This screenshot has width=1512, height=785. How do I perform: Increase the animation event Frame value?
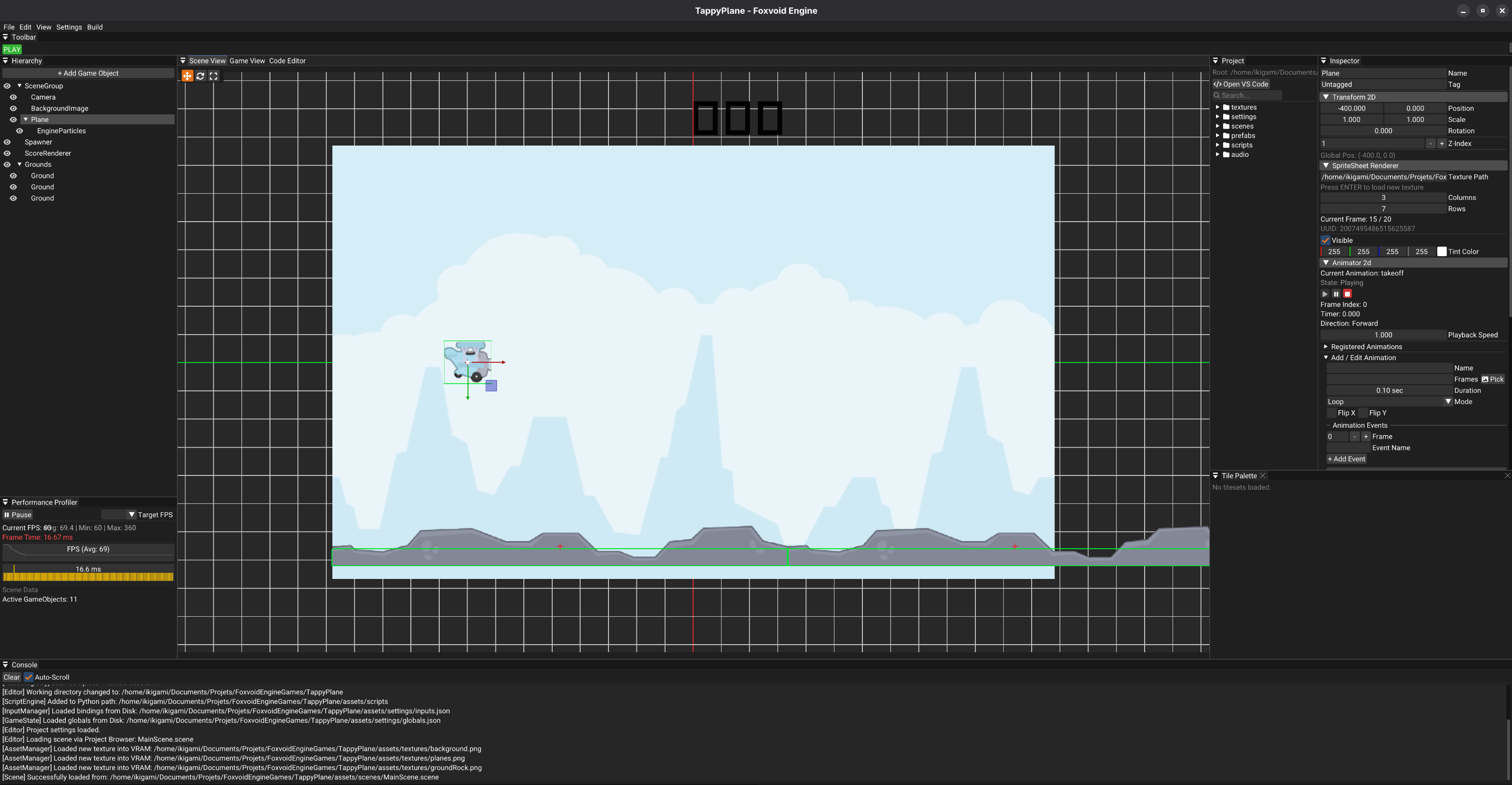1366,437
